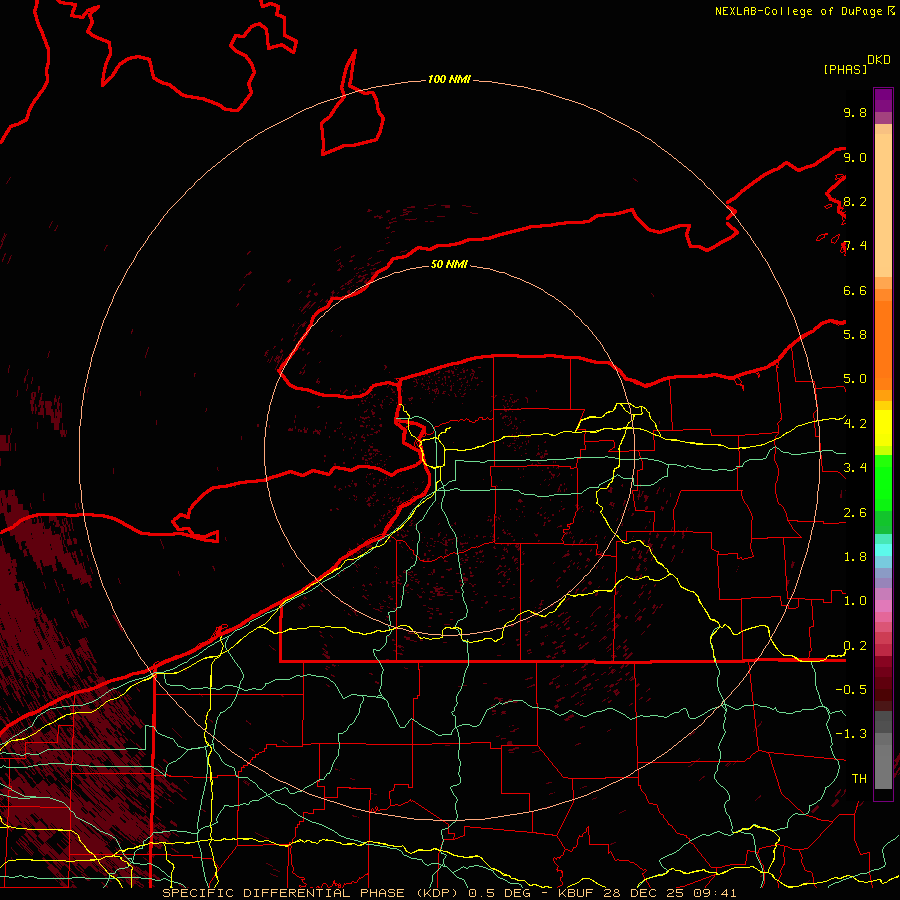The image size is (900, 900).
Task: Click the light peach band in color bar
Action: pyautogui.click(x=883, y=205)
